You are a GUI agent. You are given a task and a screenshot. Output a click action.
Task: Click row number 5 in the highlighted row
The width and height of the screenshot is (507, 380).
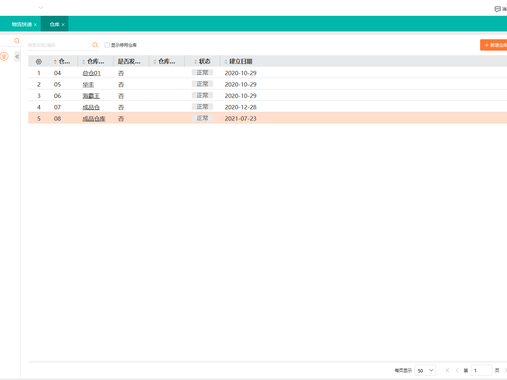tap(39, 118)
